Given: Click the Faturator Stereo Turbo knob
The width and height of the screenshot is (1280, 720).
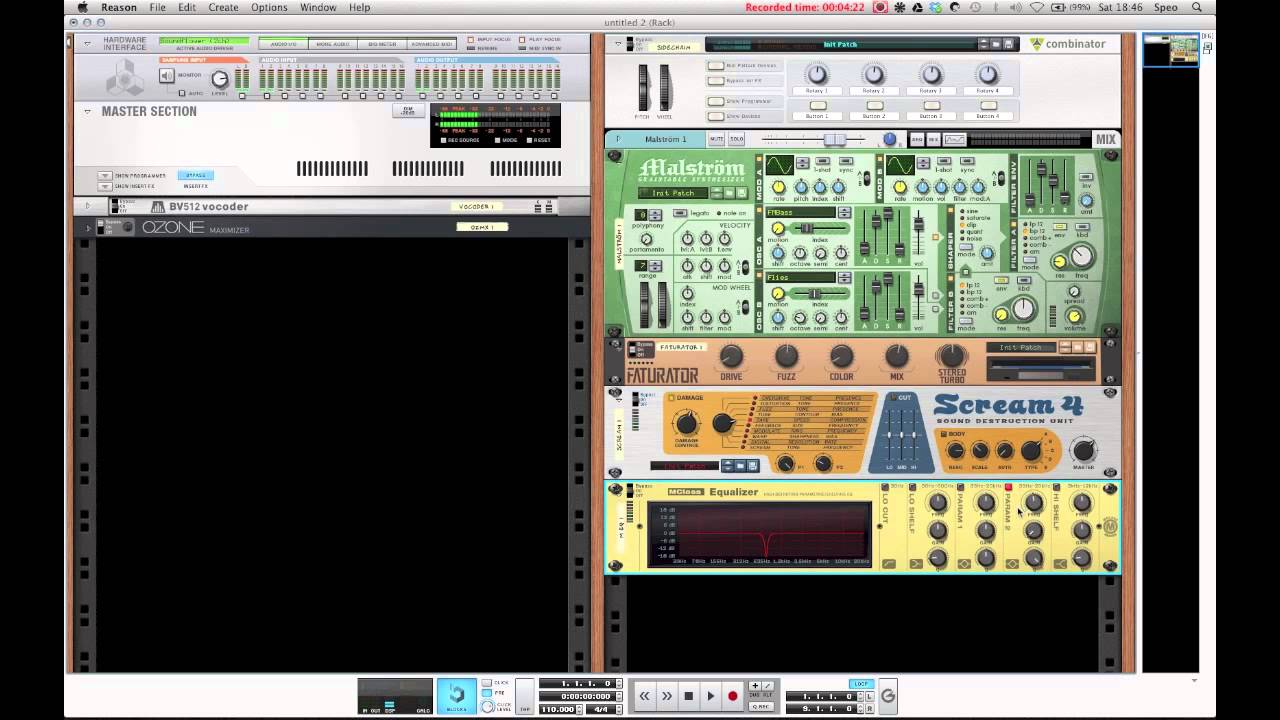Looking at the screenshot, I should (x=952, y=357).
